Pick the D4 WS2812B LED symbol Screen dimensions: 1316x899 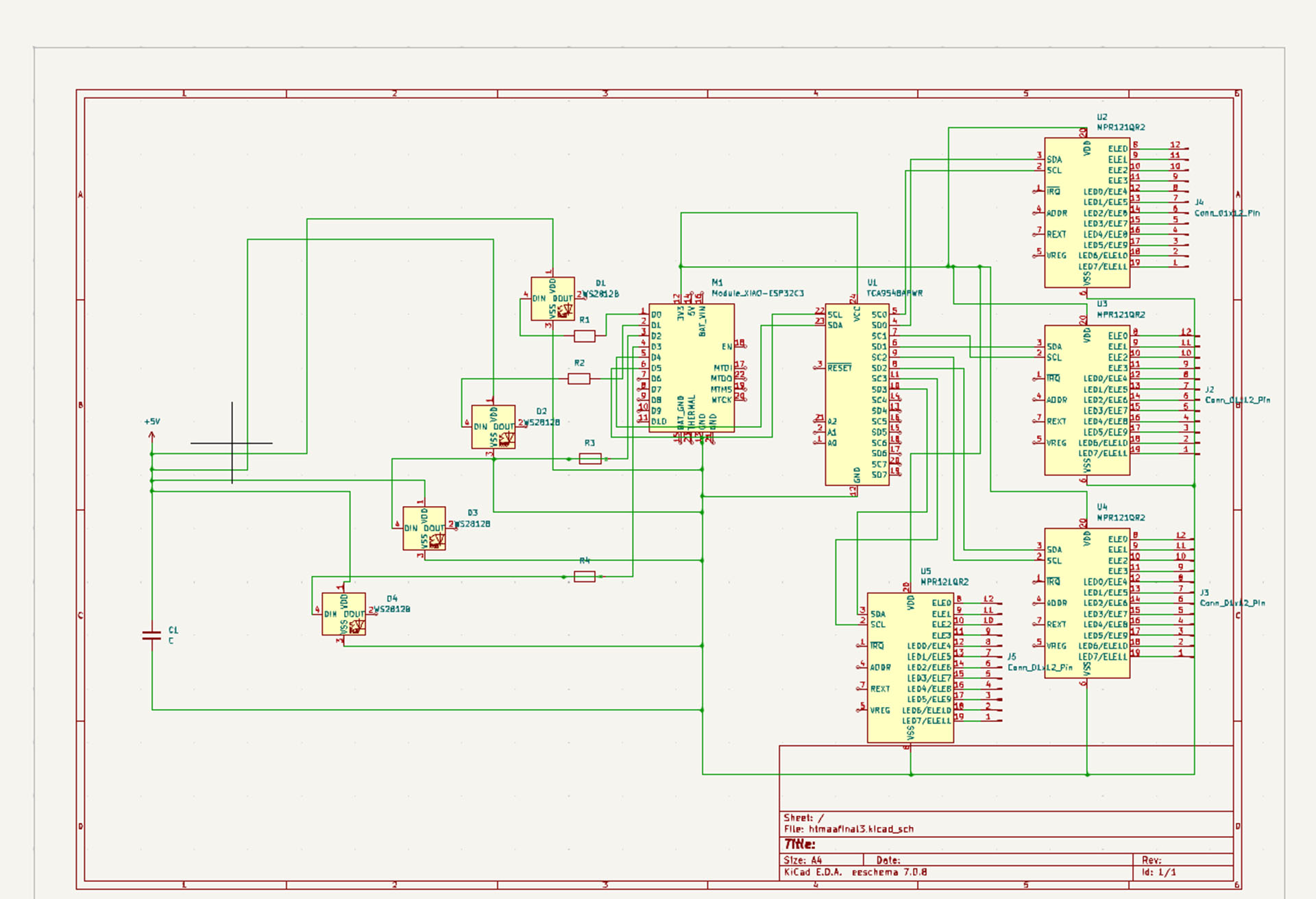click(x=343, y=614)
